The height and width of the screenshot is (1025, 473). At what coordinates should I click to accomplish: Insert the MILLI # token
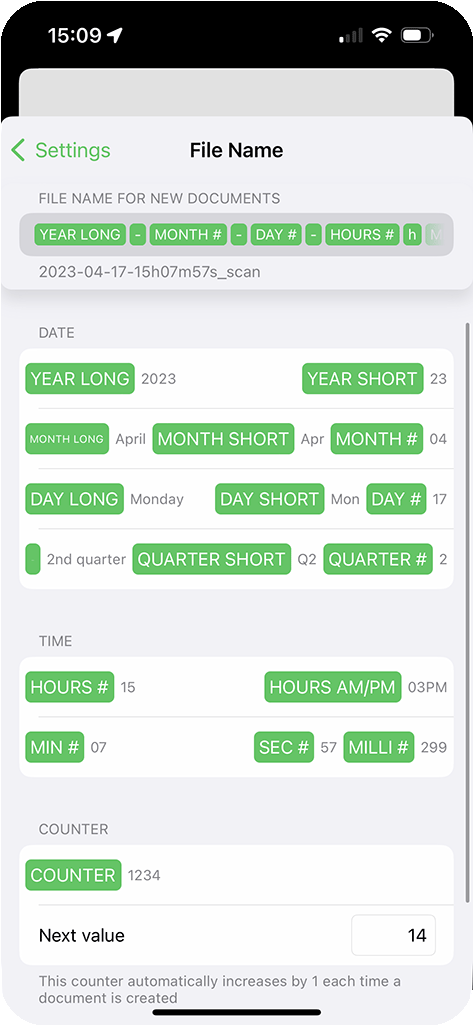coord(378,747)
